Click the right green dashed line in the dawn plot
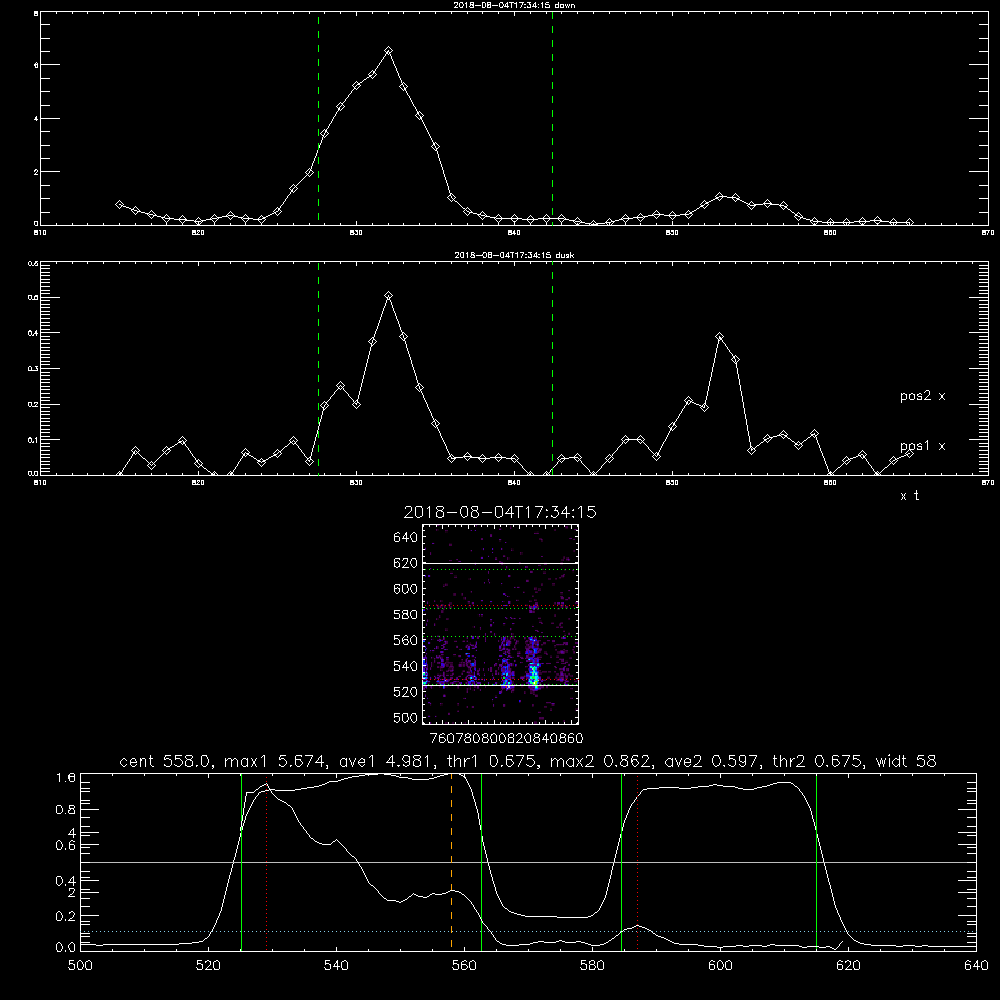 coord(552,118)
